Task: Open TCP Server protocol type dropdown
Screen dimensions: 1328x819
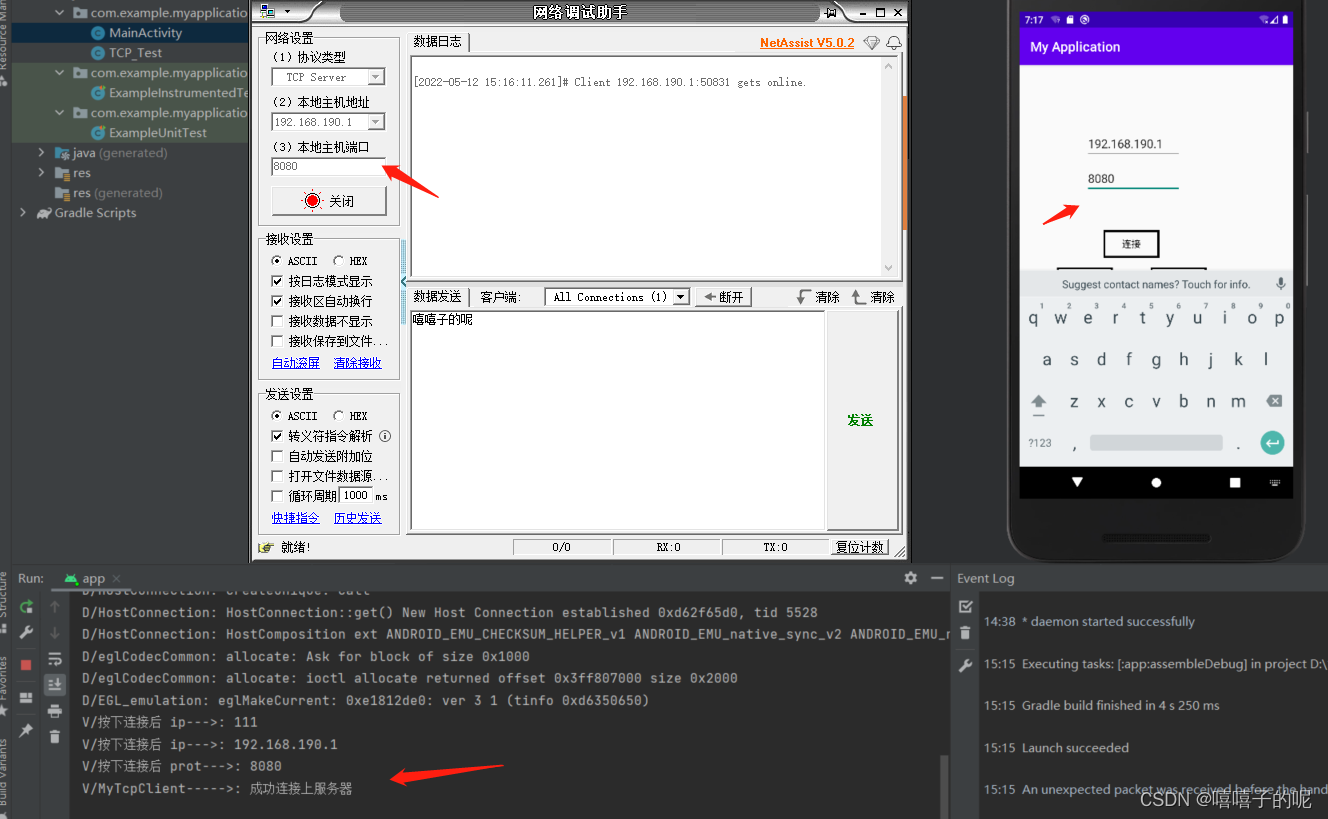Action: tap(376, 77)
